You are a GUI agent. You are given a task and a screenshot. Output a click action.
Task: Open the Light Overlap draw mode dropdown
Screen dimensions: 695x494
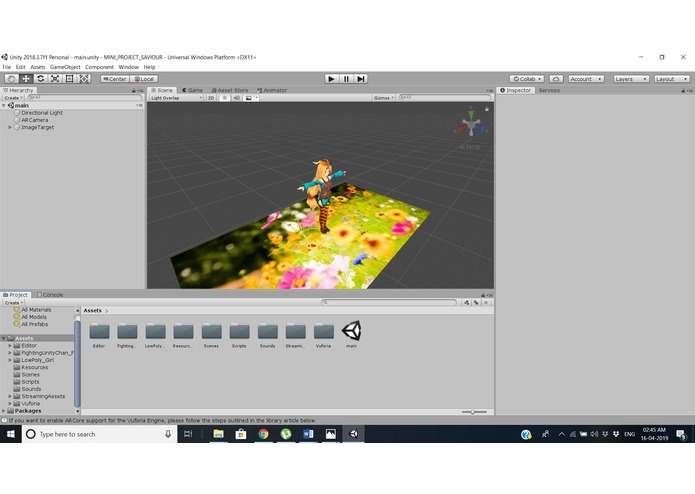point(176,98)
